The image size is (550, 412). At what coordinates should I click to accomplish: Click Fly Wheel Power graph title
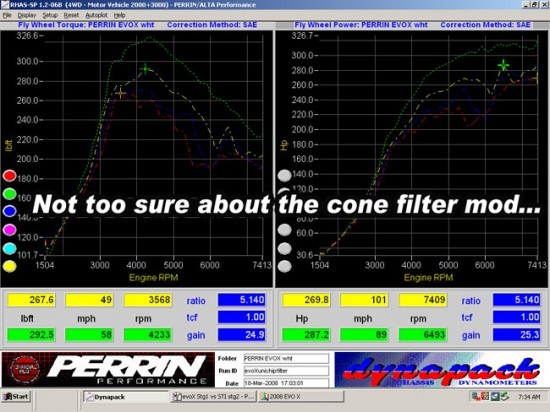[361, 25]
